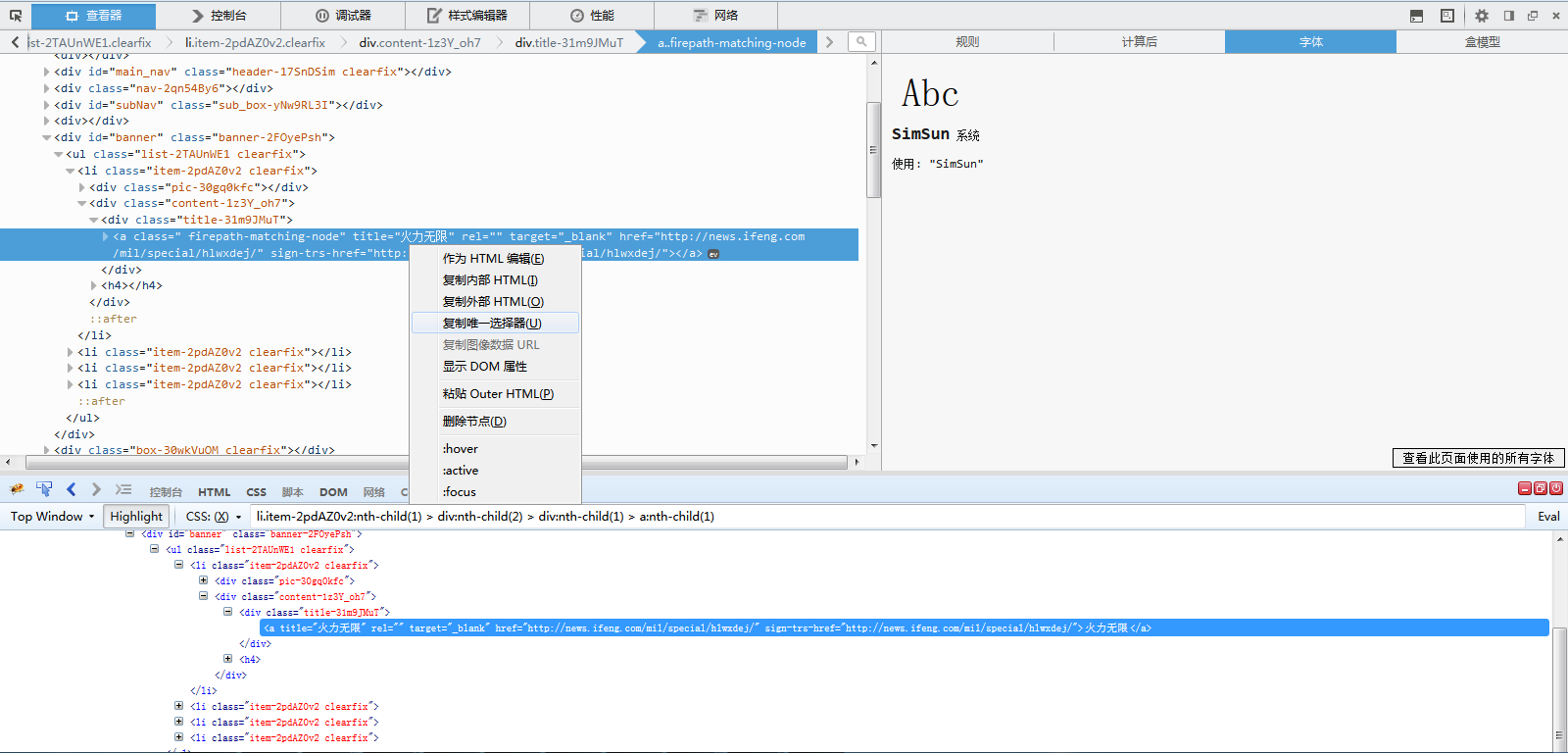This screenshot has height=753, width=1568.
Task: Select breadcrumb div.title-31m9JMuT
Action: tap(569, 42)
